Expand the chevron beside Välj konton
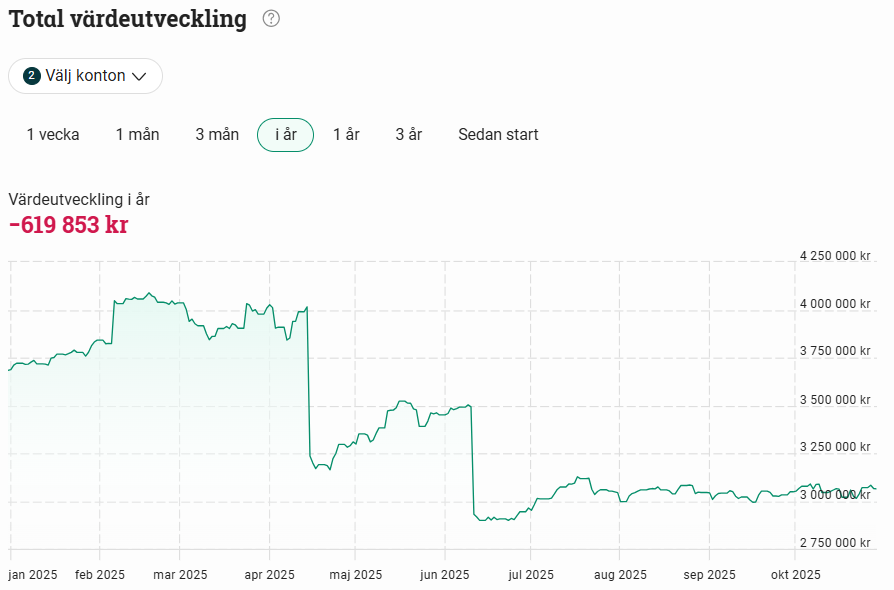Image resolution: width=894 pixels, height=590 pixels. [139, 76]
